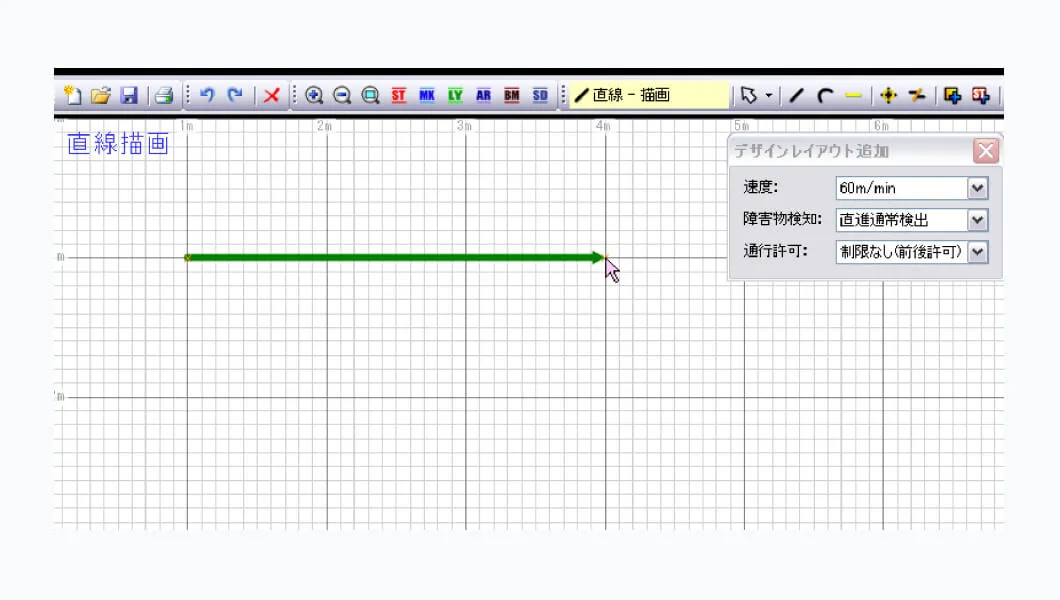The width and height of the screenshot is (1060, 600).
Task: Zoom out with the minus magnifier
Action: coord(342,96)
